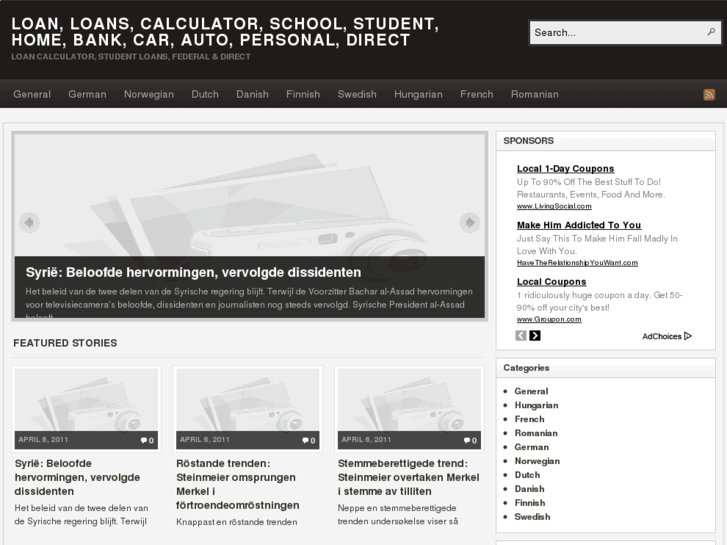This screenshot has width=727, height=545.
Task: Open story title Stemmeberettigede trend: Steinmeier overtaken
Action: 408,477
